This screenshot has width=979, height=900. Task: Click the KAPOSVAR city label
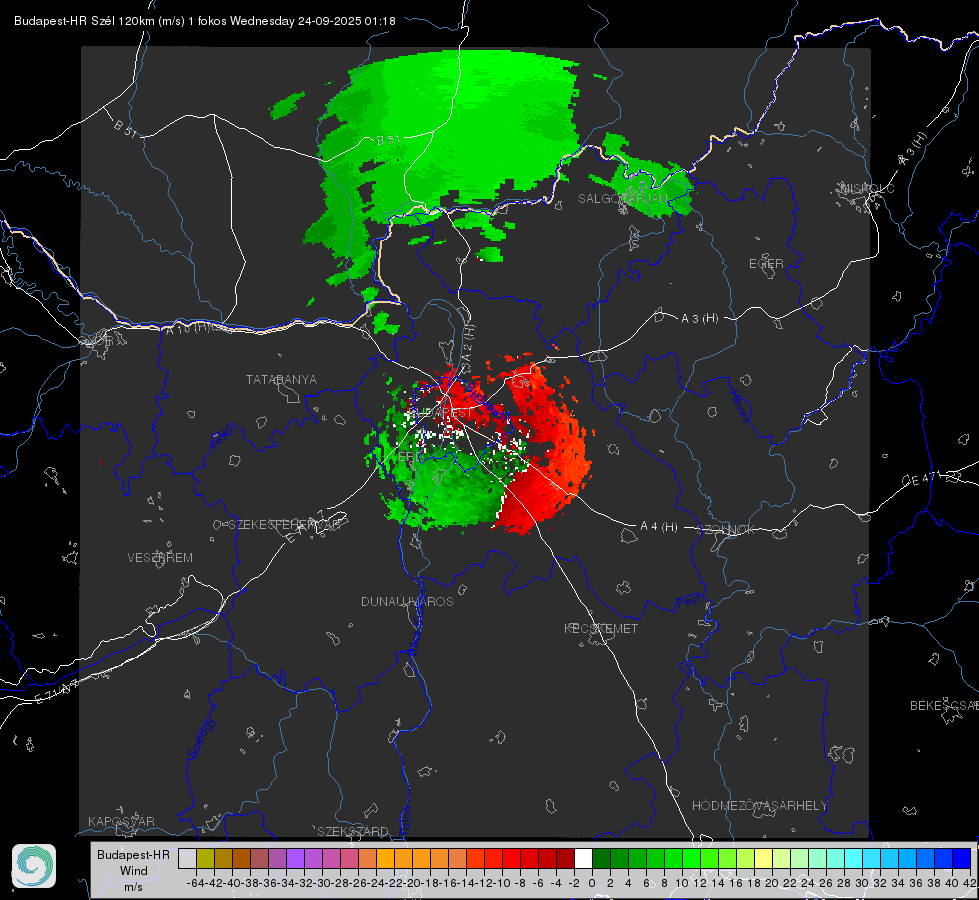tap(121, 821)
